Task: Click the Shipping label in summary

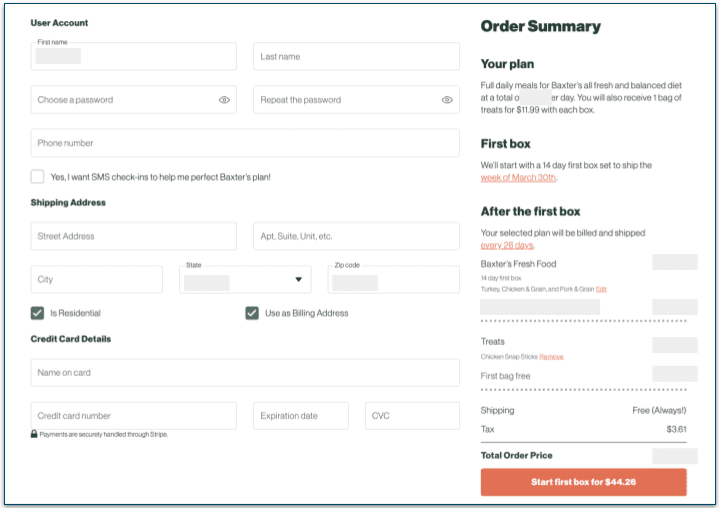Action: [497, 410]
